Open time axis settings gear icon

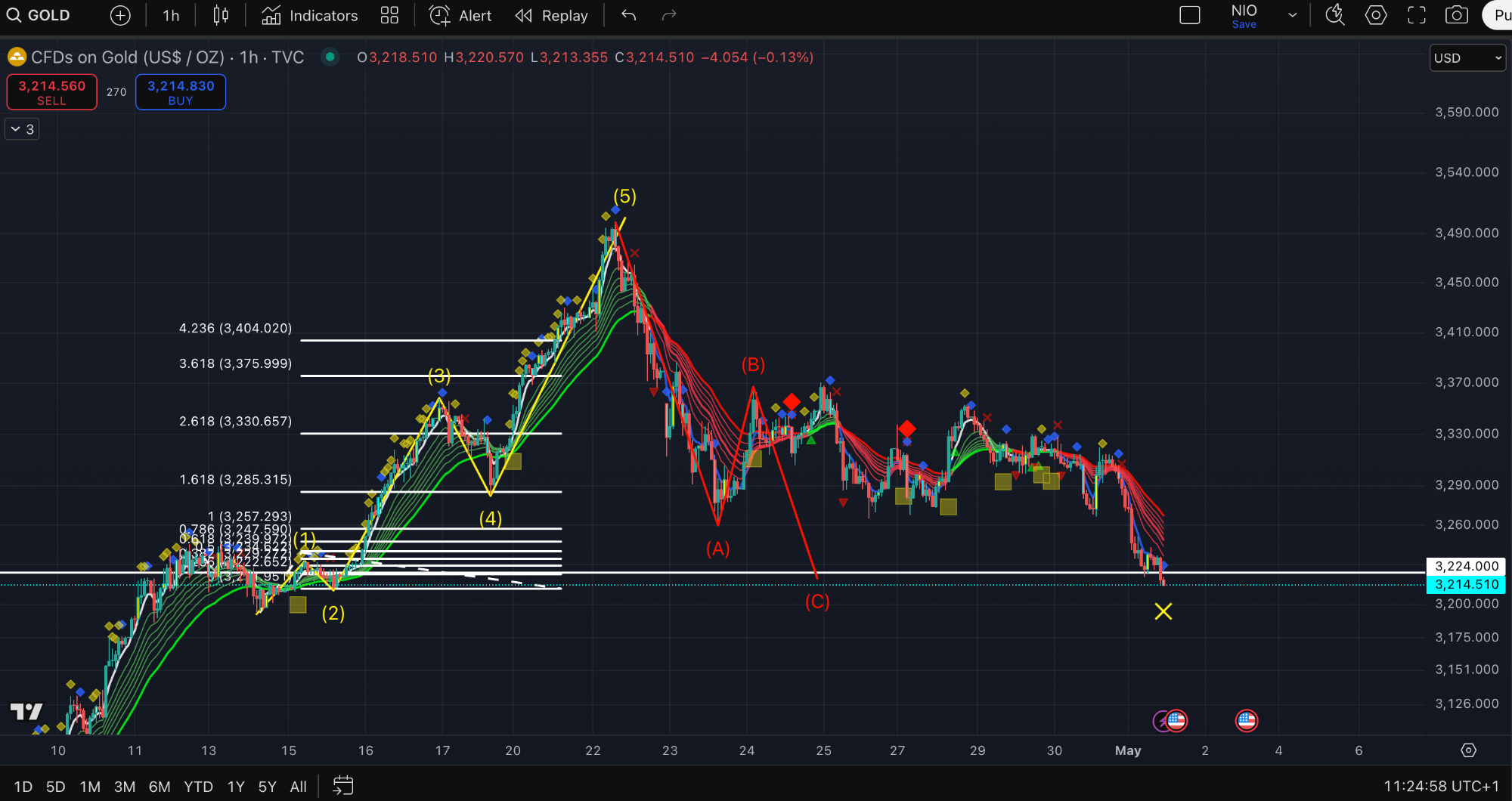tap(1468, 750)
